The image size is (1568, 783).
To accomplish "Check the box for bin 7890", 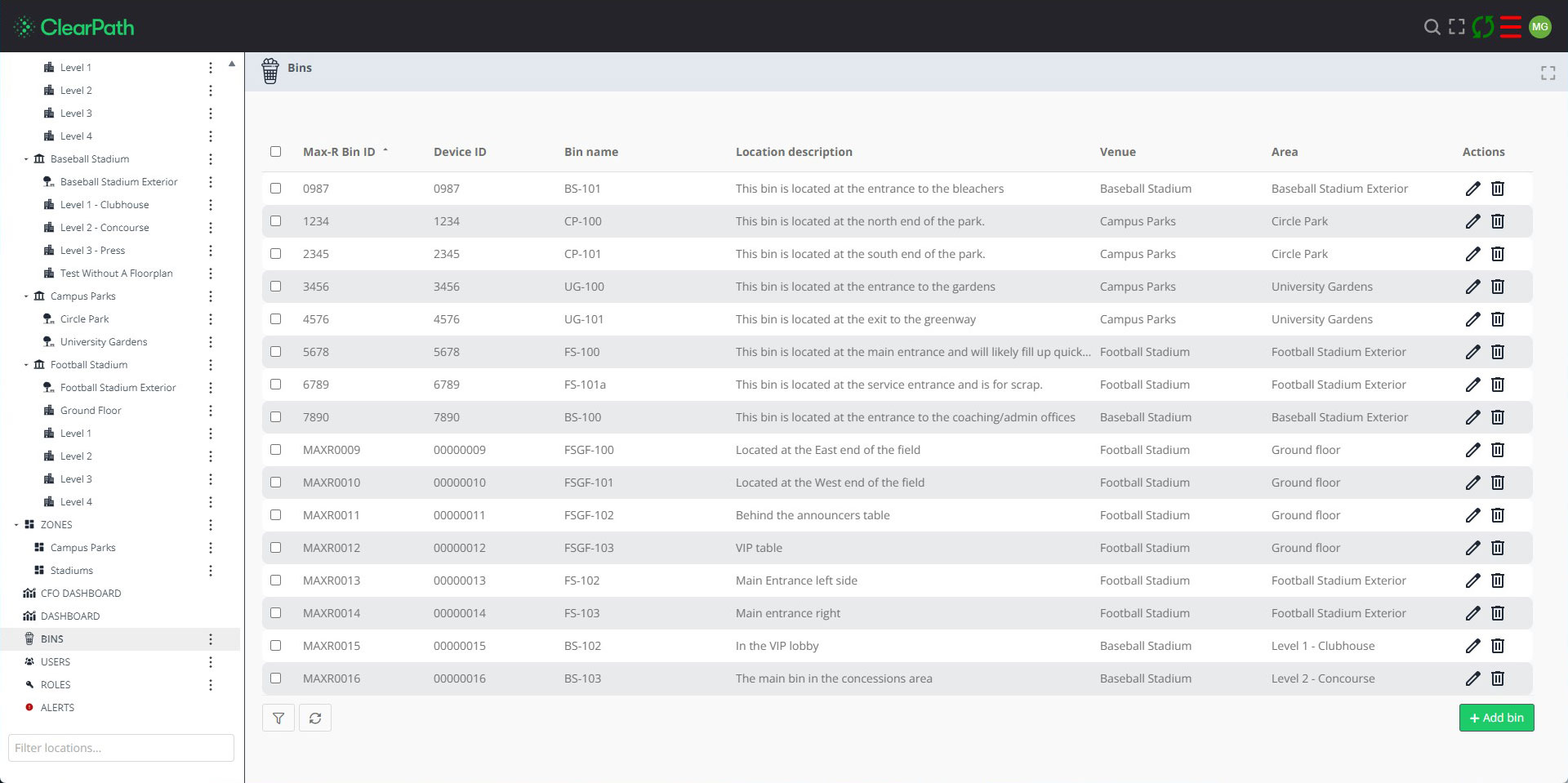I will point(275,416).
